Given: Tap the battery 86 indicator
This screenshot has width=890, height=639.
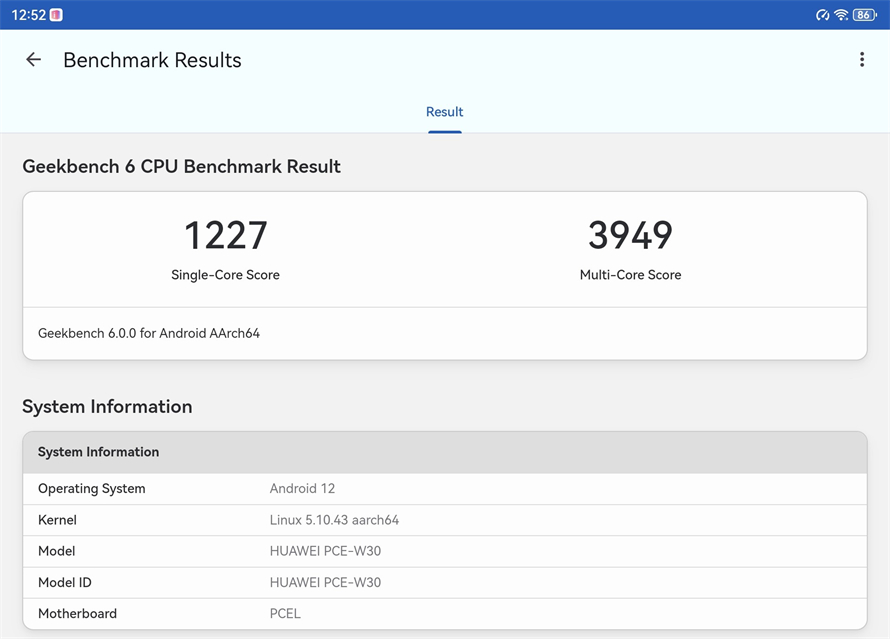Looking at the screenshot, I should click(864, 15).
